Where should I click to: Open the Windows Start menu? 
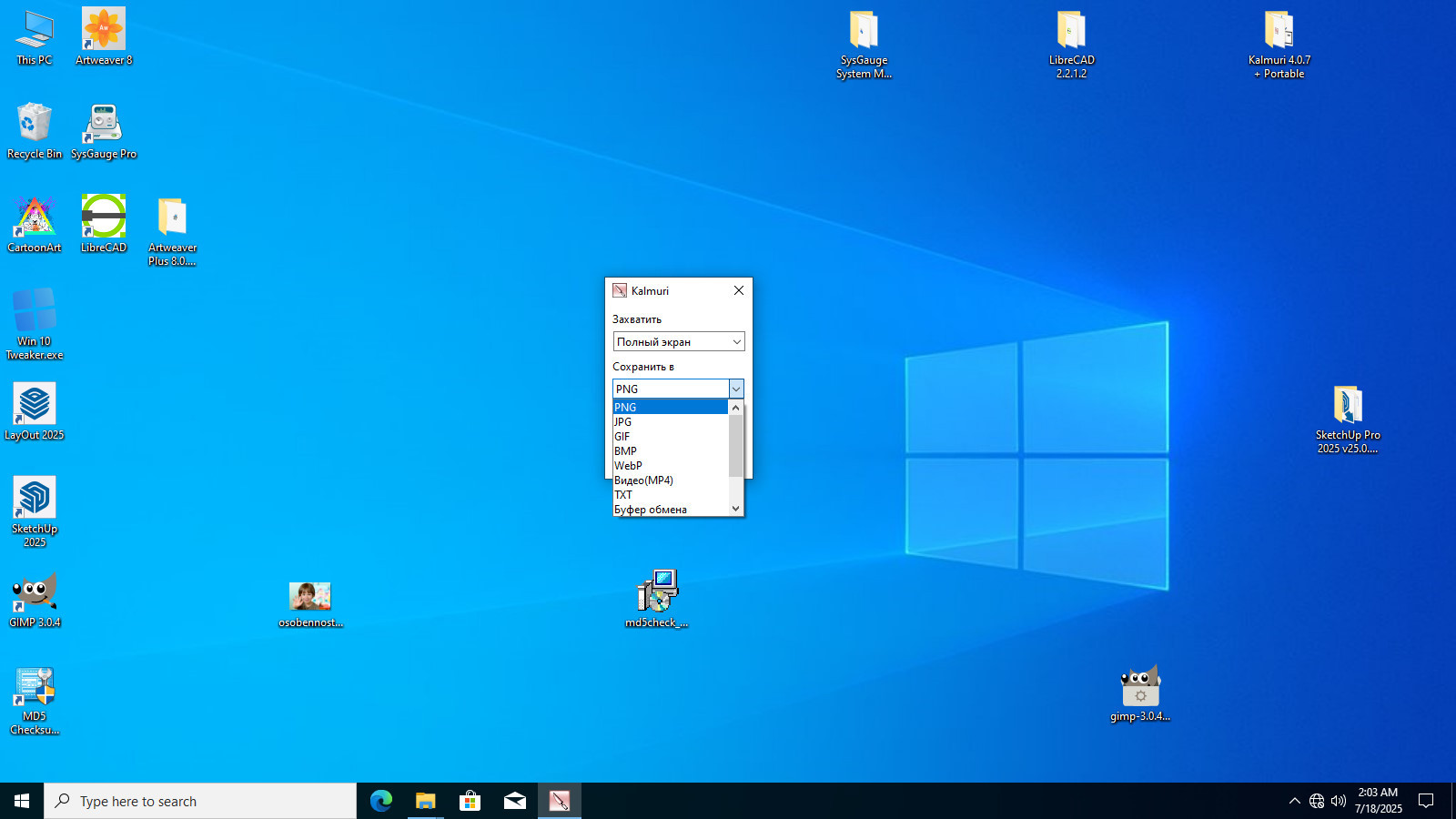pyautogui.click(x=22, y=801)
